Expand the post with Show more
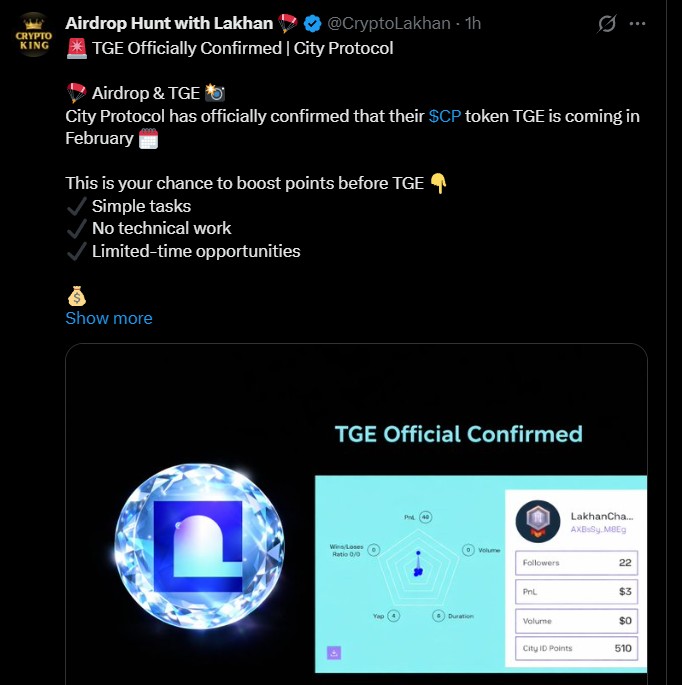The image size is (682, 685). point(109,318)
